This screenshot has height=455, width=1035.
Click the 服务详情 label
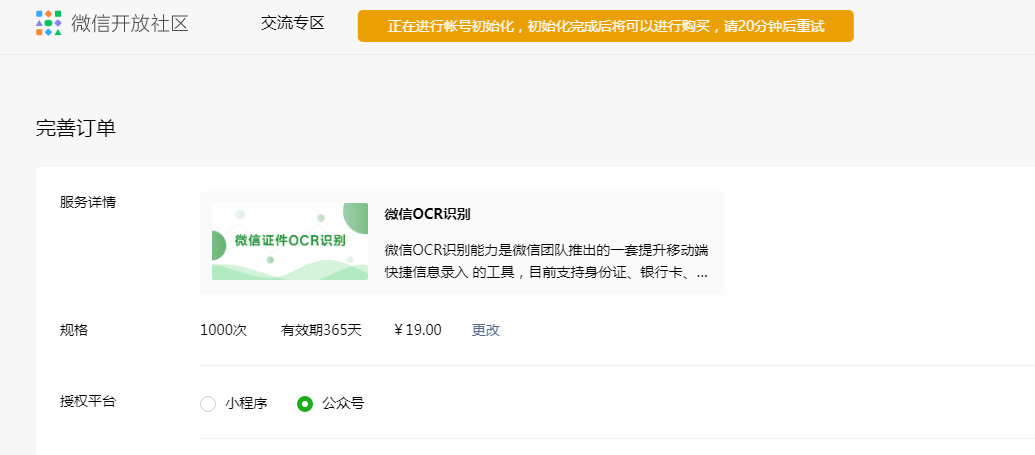coord(88,203)
